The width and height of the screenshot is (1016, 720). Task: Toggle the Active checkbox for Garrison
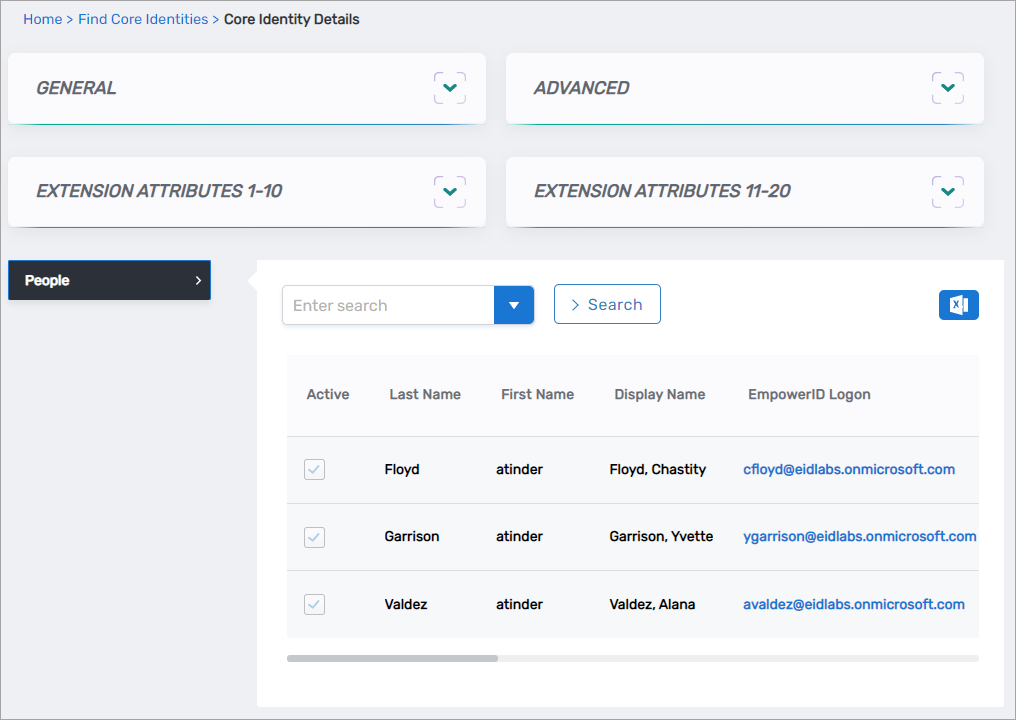pyautogui.click(x=314, y=537)
